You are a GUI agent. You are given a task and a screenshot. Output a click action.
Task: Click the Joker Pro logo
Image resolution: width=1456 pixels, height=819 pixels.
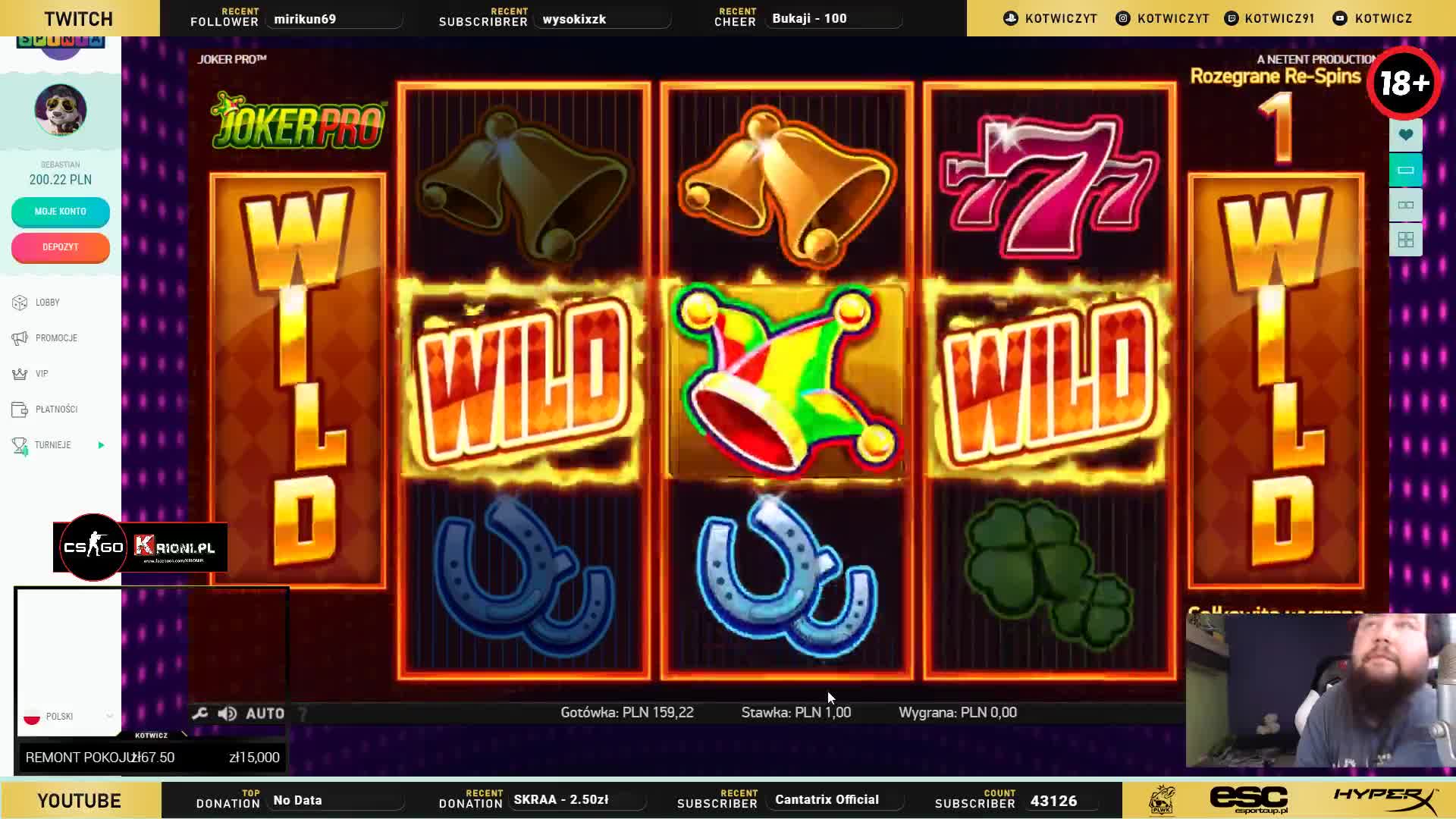(x=298, y=121)
